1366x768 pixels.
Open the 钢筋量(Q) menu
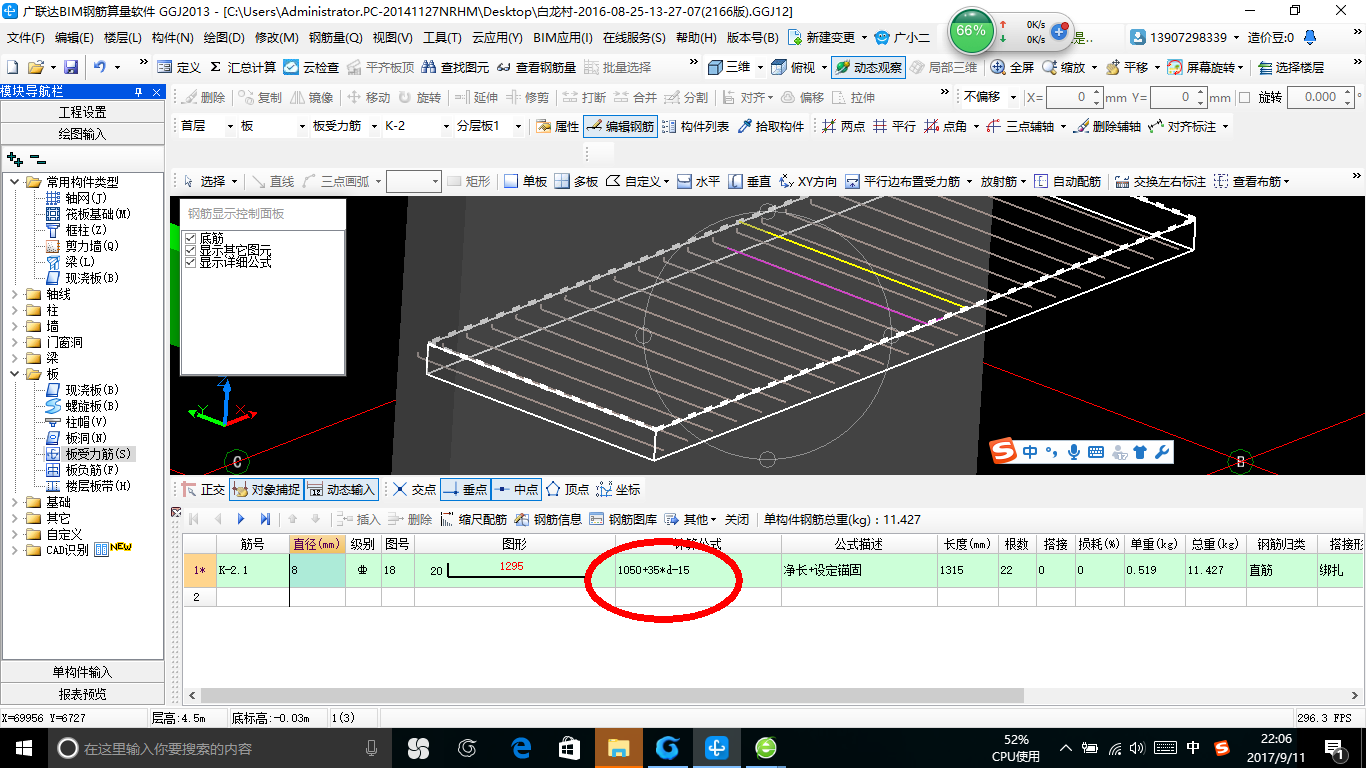click(x=335, y=37)
